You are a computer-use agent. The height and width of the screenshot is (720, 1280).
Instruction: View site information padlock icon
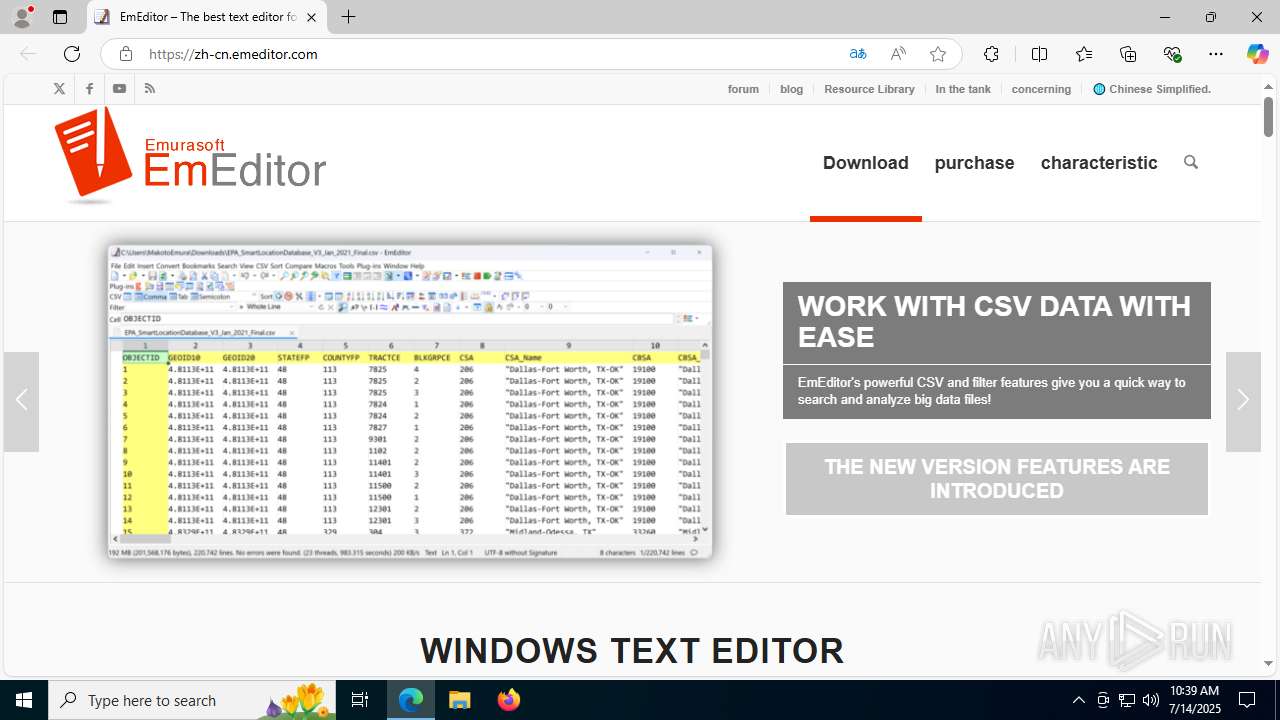coord(125,54)
